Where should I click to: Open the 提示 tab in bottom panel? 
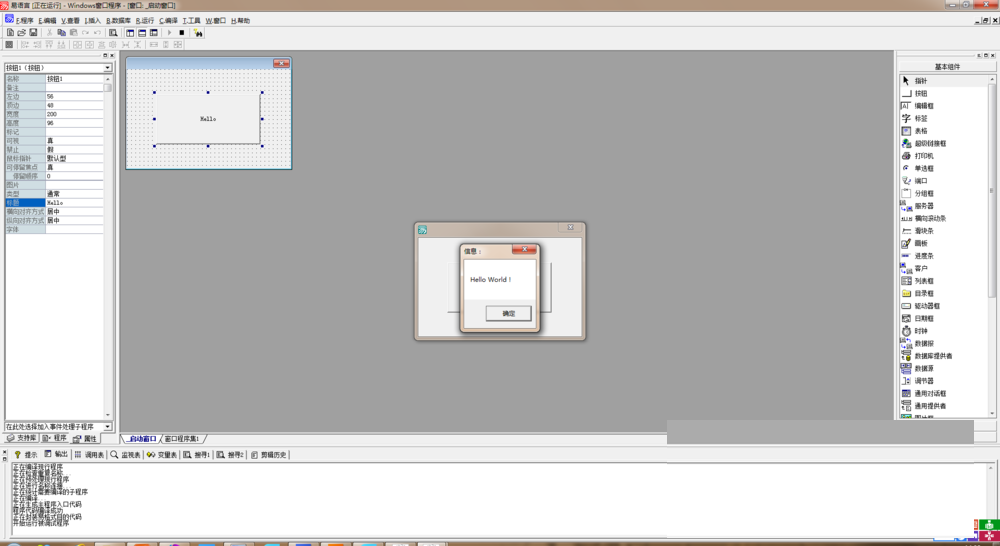point(26,455)
